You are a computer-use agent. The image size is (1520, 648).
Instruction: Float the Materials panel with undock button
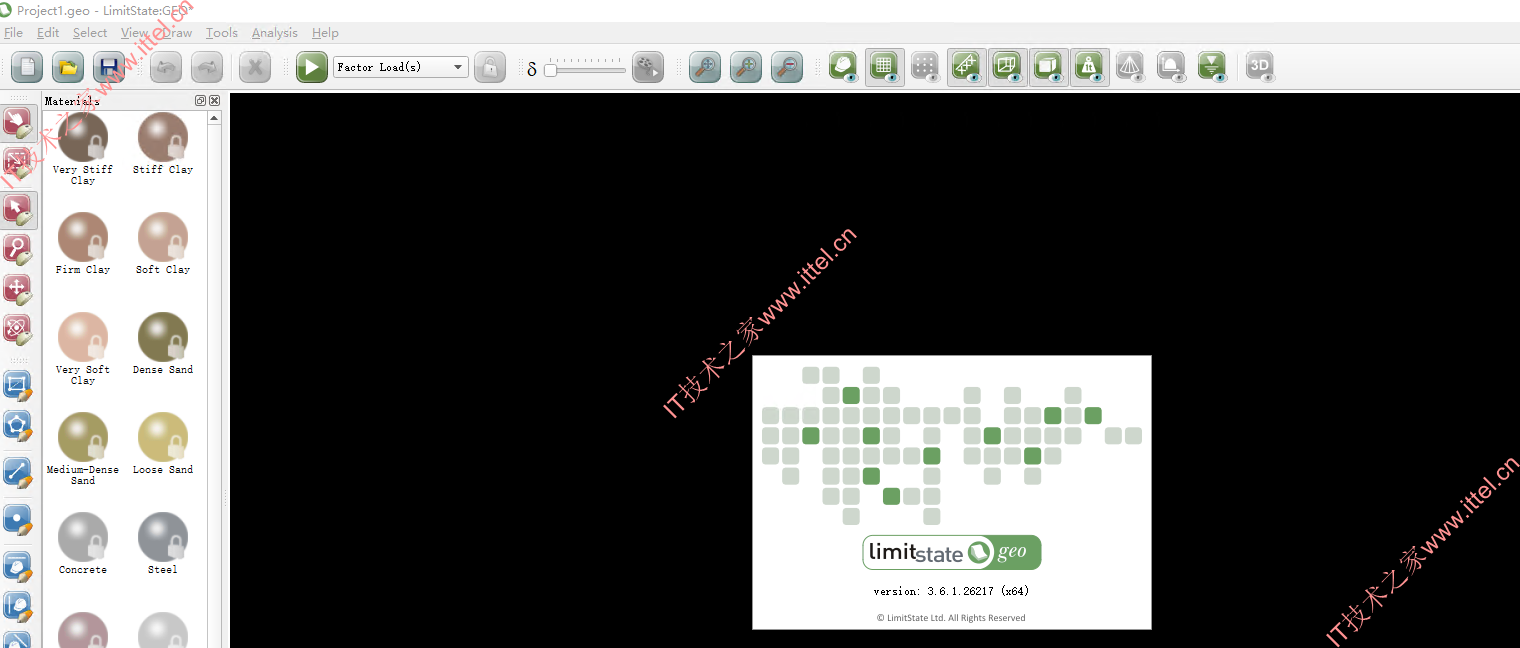click(x=200, y=101)
